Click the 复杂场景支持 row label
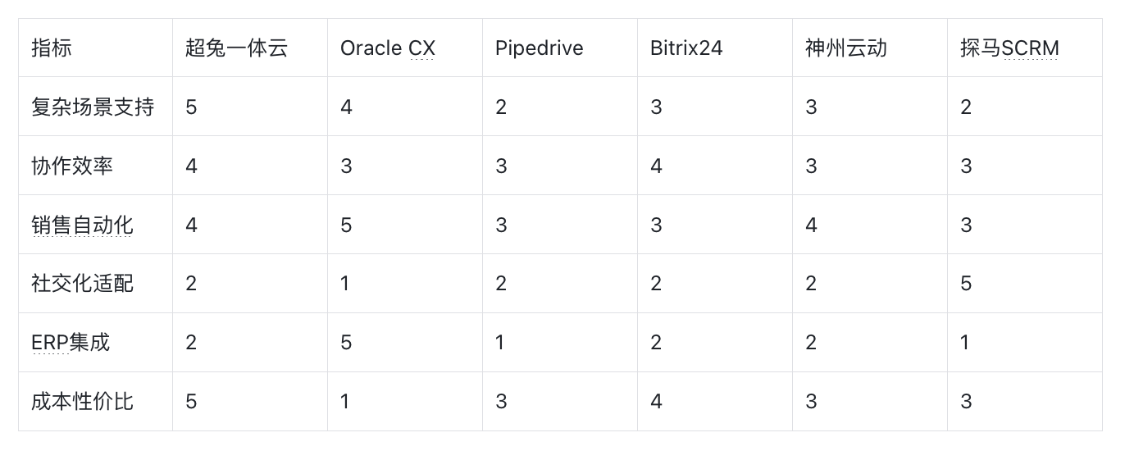The width and height of the screenshot is (1125, 454). (92, 107)
